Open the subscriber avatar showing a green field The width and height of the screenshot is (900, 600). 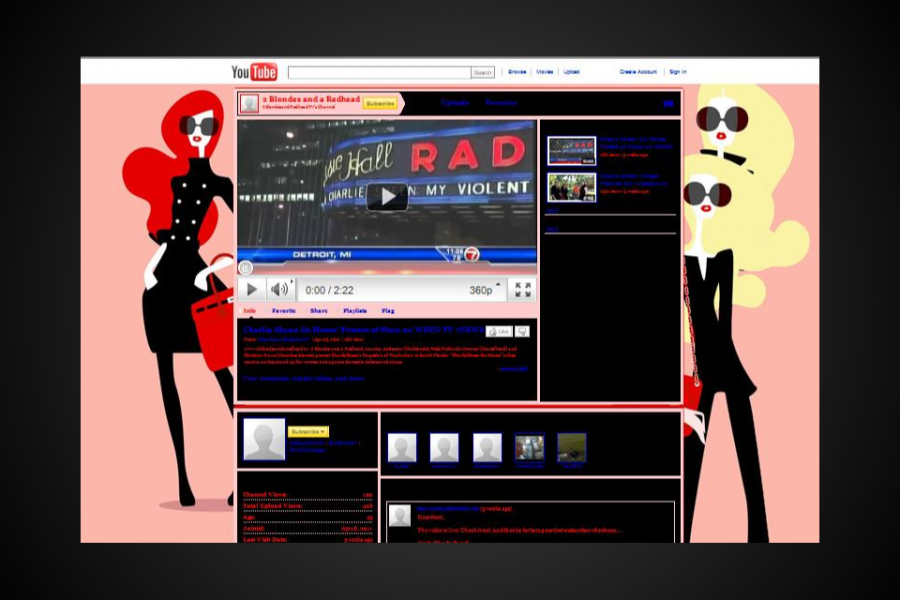[572, 447]
